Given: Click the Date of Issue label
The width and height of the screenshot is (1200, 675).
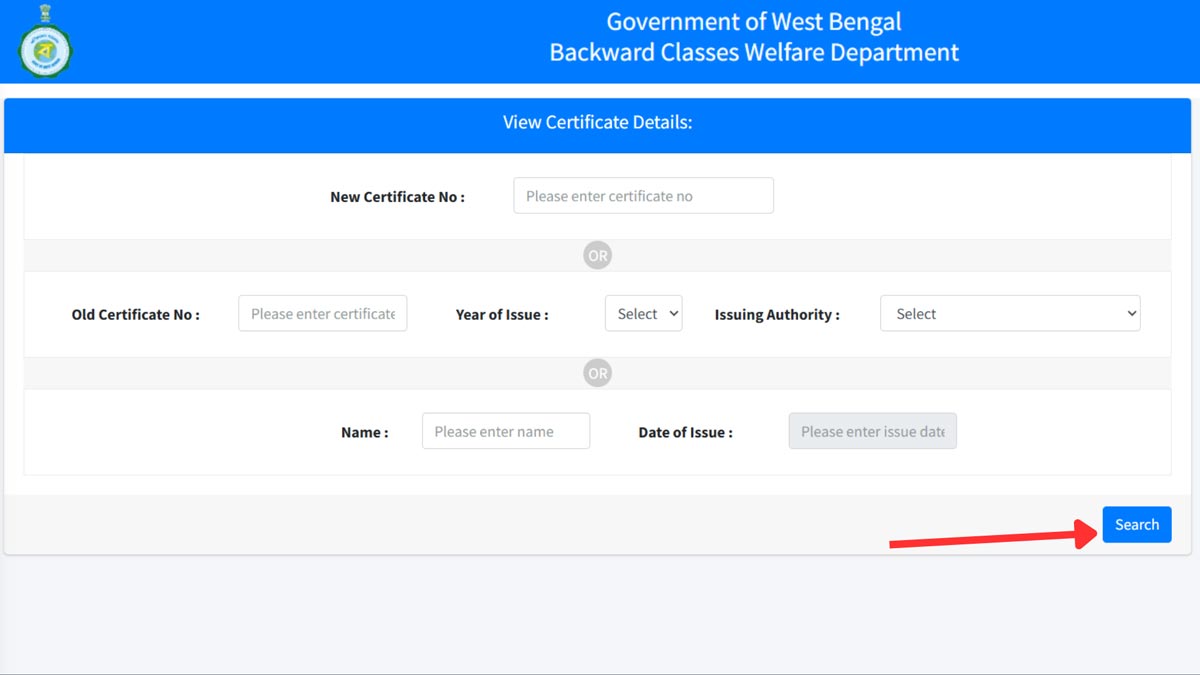Looking at the screenshot, I should [686, 432].
